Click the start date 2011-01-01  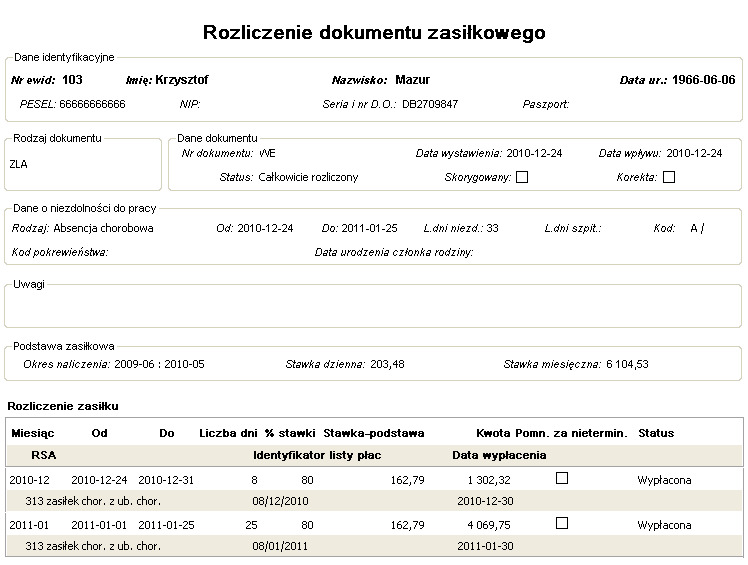[99, 525]
